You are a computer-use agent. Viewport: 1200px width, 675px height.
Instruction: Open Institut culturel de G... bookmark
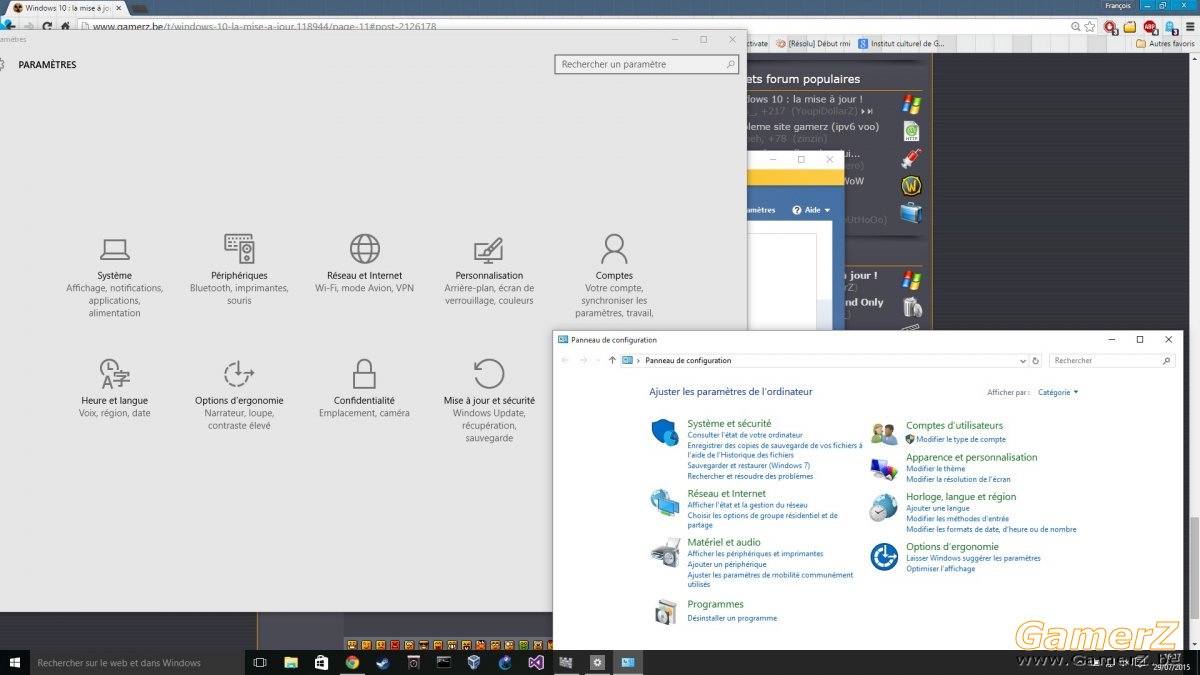click(x=900, y=43)
